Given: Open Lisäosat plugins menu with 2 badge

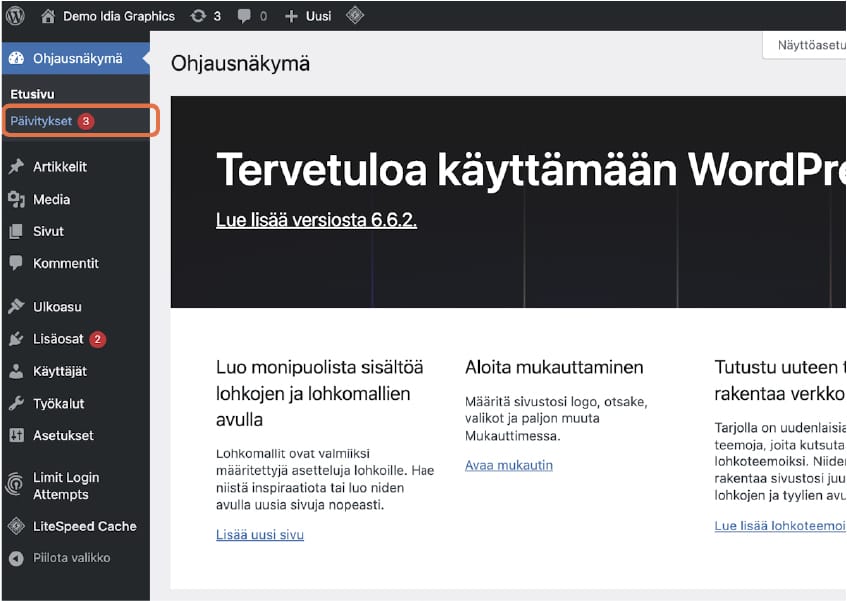Looking at the screenshot, I should [58, 339].
